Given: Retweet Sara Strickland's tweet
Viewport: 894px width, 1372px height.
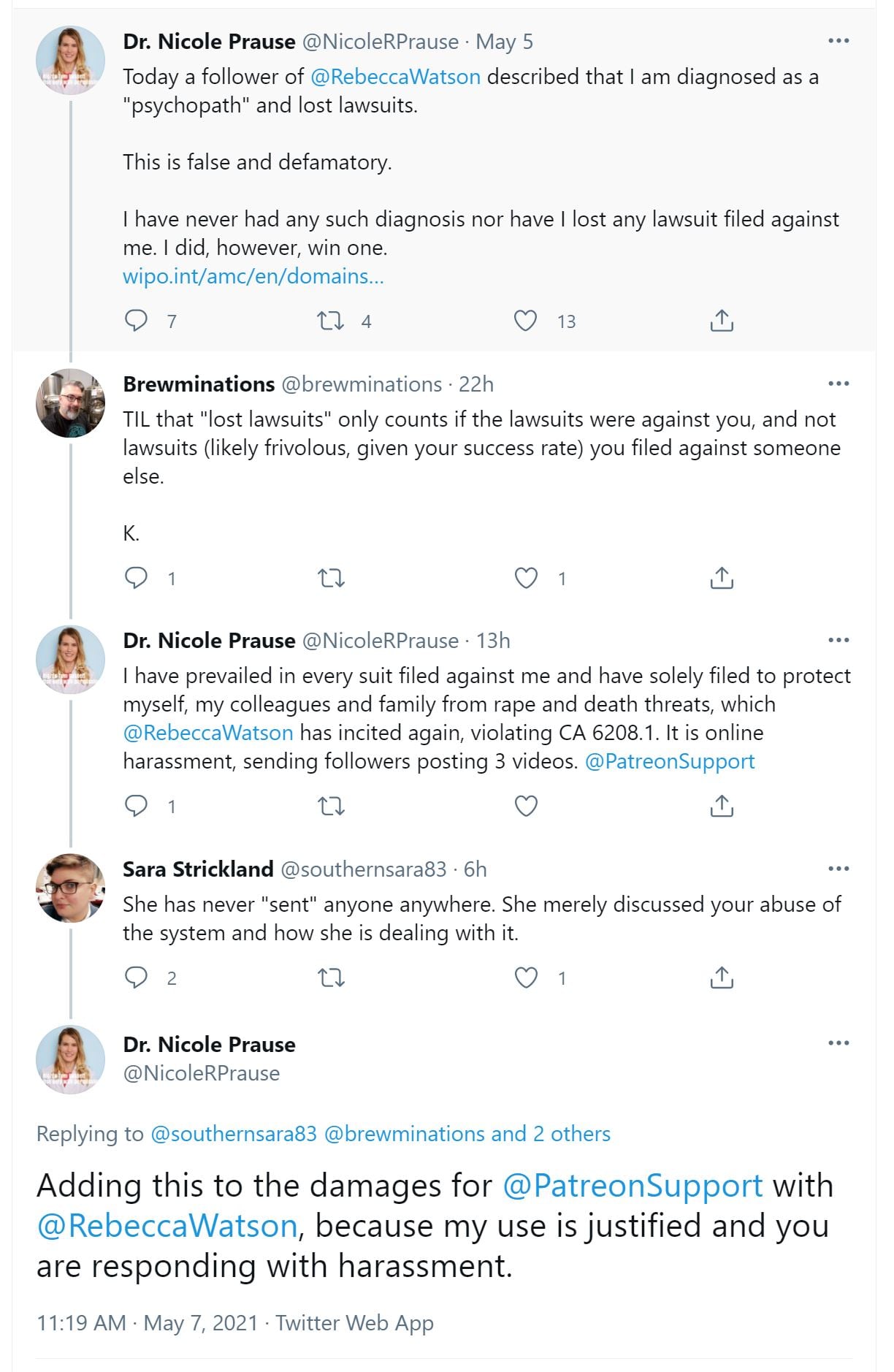Looking at the screenshot, I should click(x=331, y=977).
